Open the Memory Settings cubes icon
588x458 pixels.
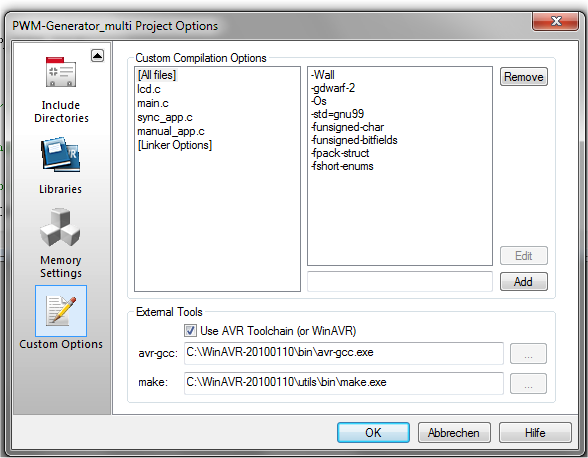pos(60,228)
